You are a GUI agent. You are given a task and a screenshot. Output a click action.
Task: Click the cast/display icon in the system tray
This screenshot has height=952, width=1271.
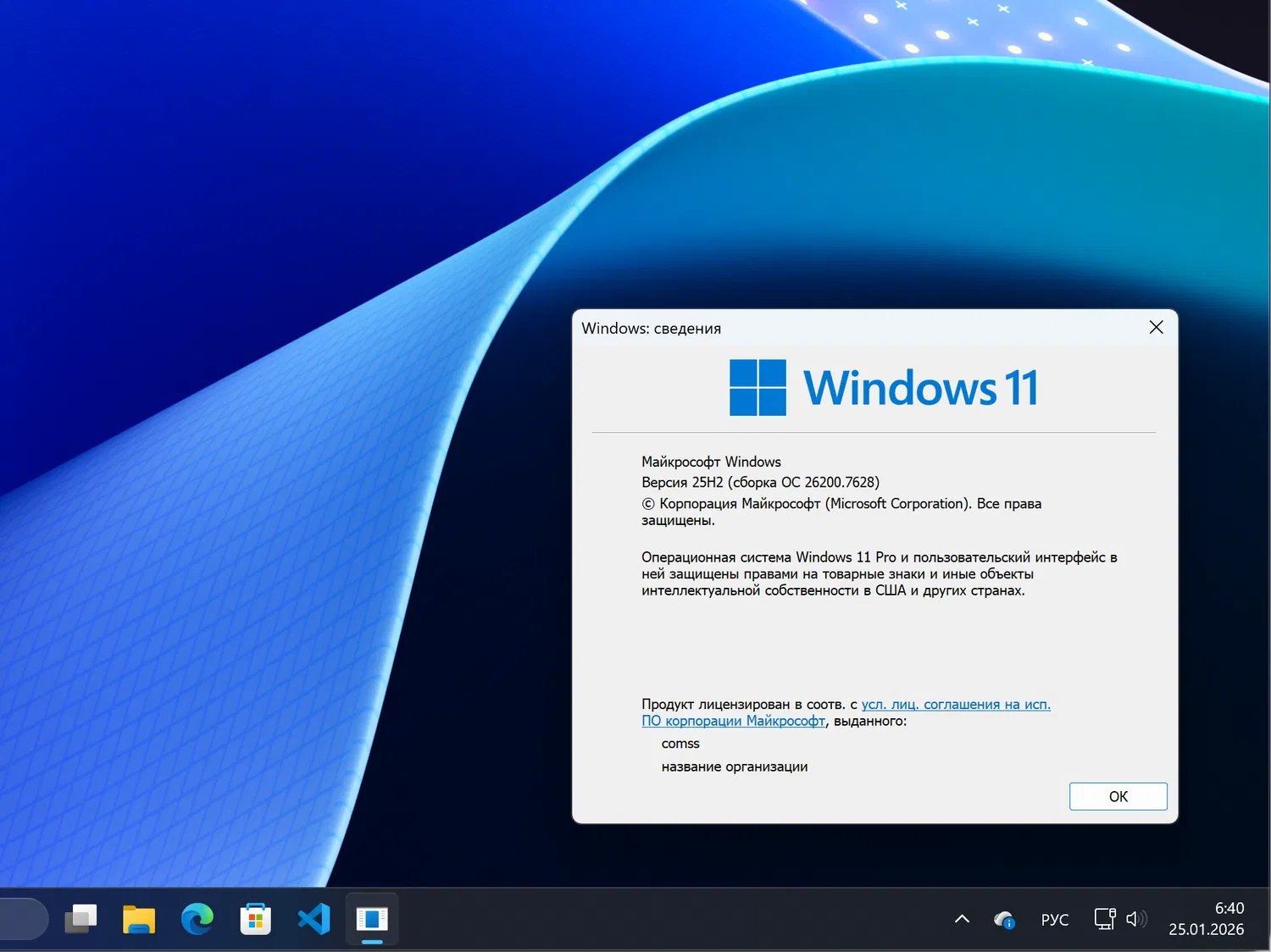[1104, 919]
